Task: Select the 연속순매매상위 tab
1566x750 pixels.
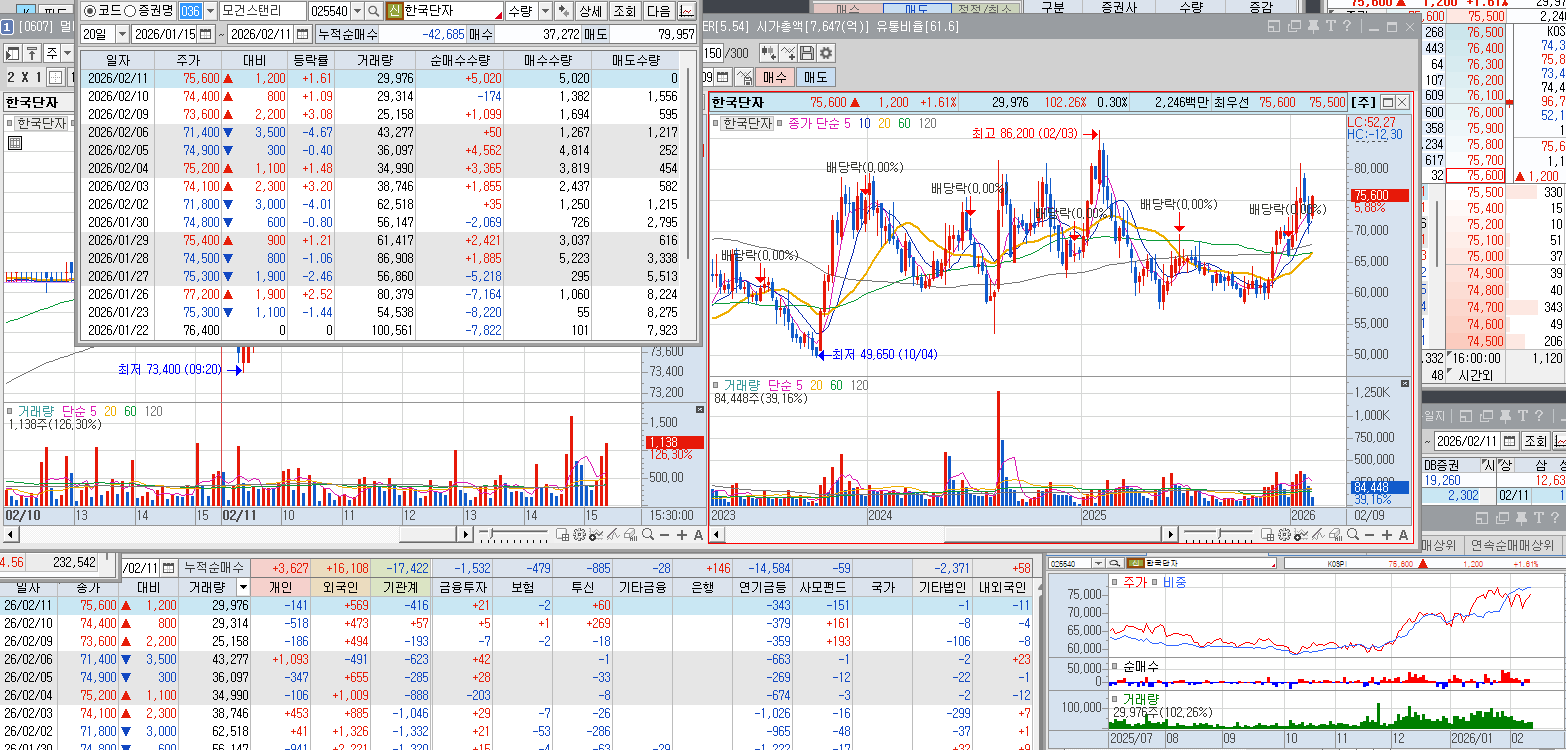Action: point(1511,545)
